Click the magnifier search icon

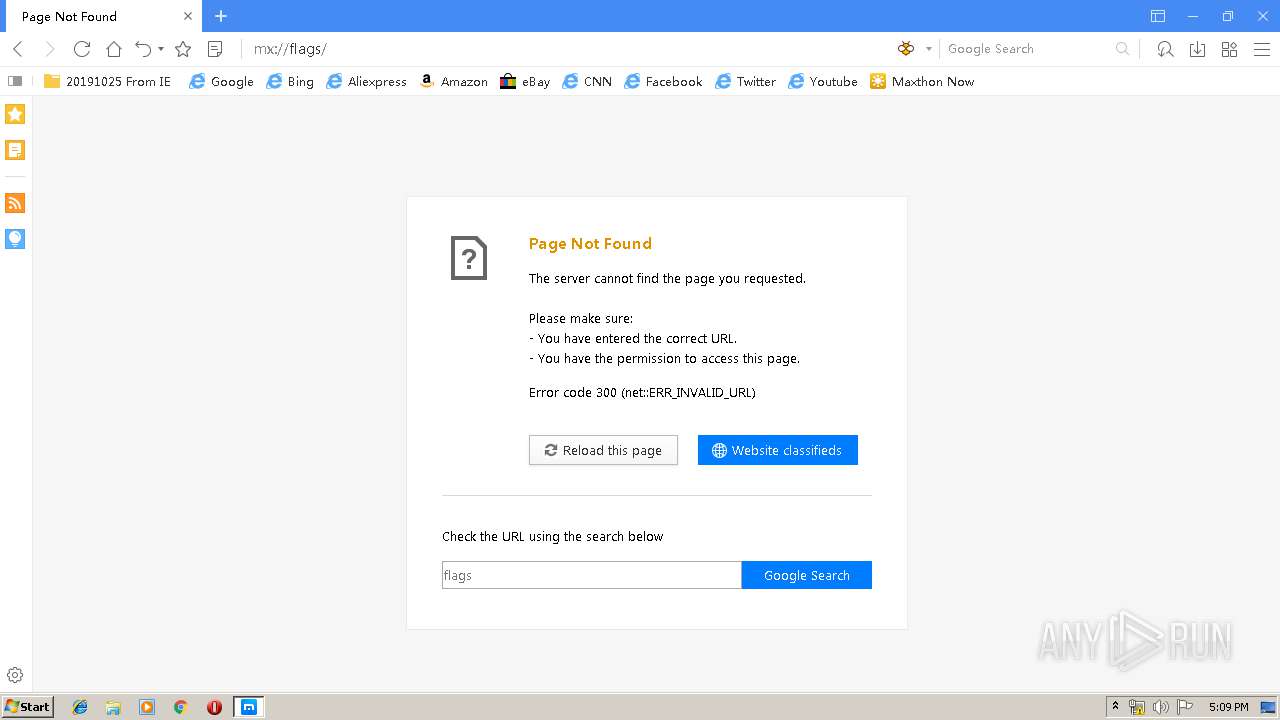pyautogui.click(x=1122, y=49)
